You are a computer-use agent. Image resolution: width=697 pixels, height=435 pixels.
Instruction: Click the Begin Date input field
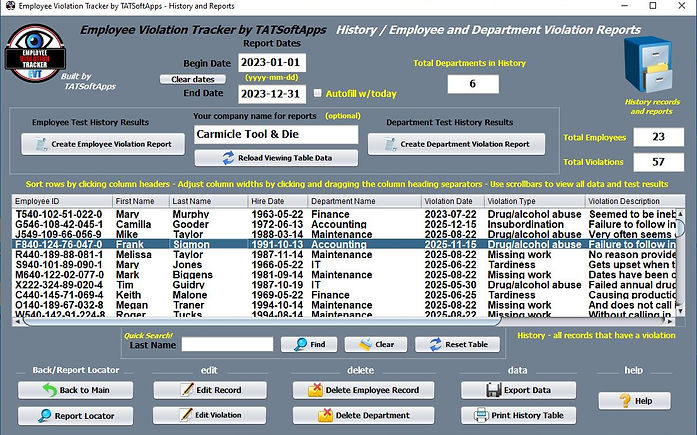point(272,62)
